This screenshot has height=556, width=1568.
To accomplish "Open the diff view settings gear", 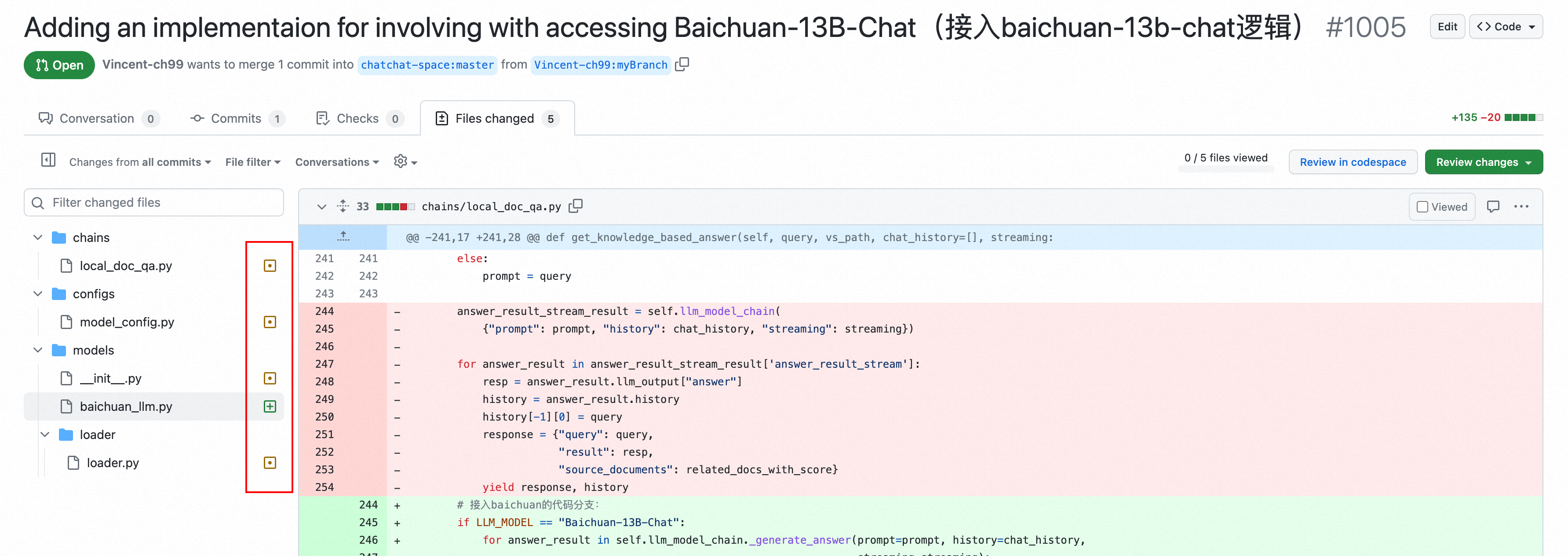I will (x=401, y=161).
